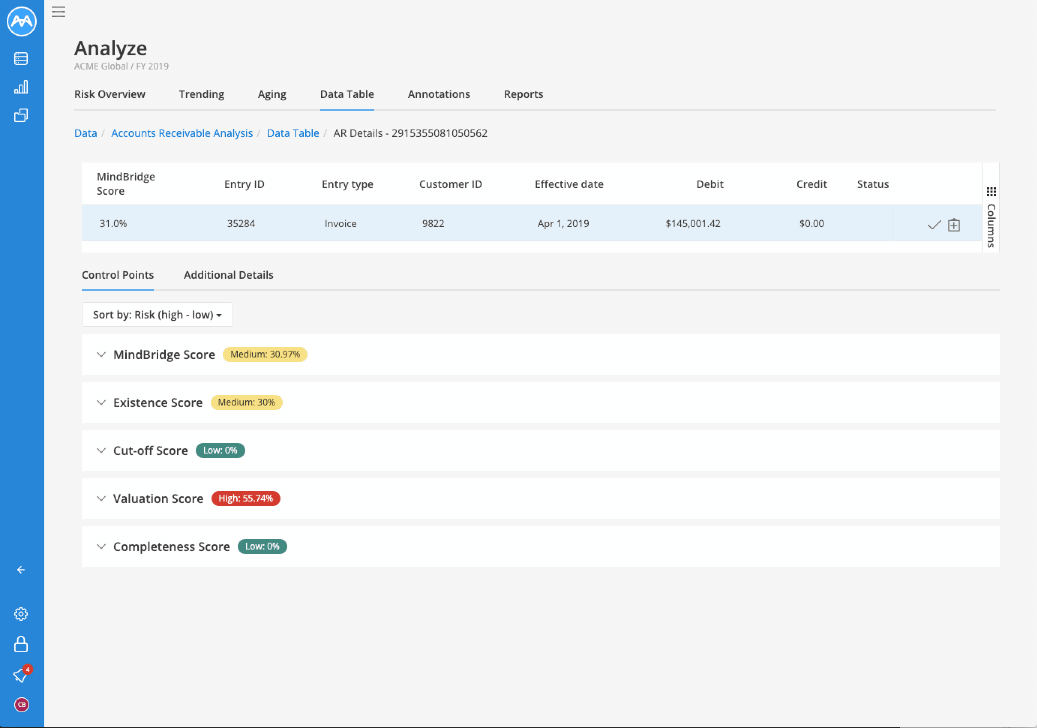Open Accounts Receivable Analysis breadcrumb link
Image resolution: width=1037 pixels, height=728 pixels.
coord(182,133)
